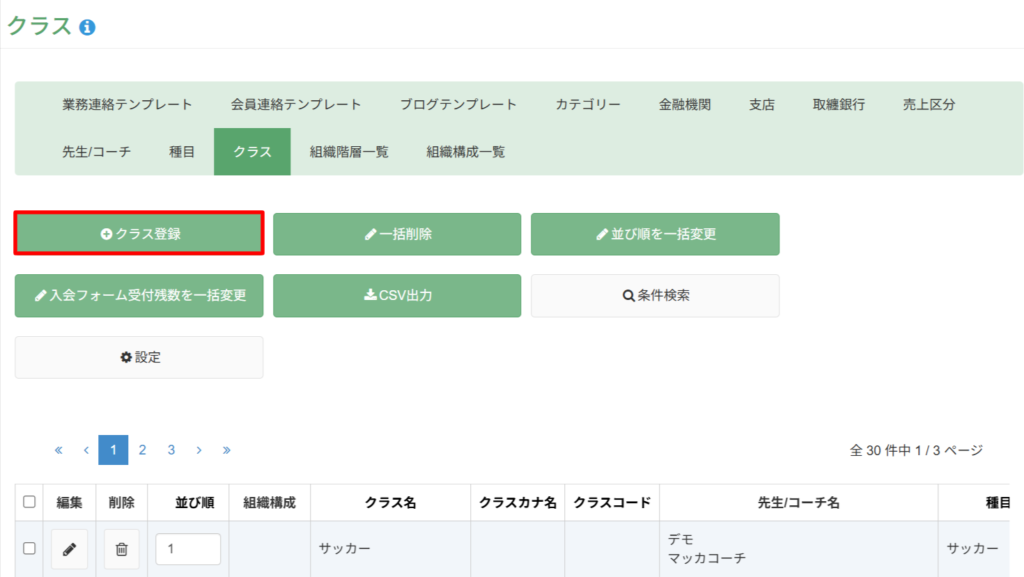Click the 並び順 input field showing 1
1024x577 pixels.
coord(188,549)
